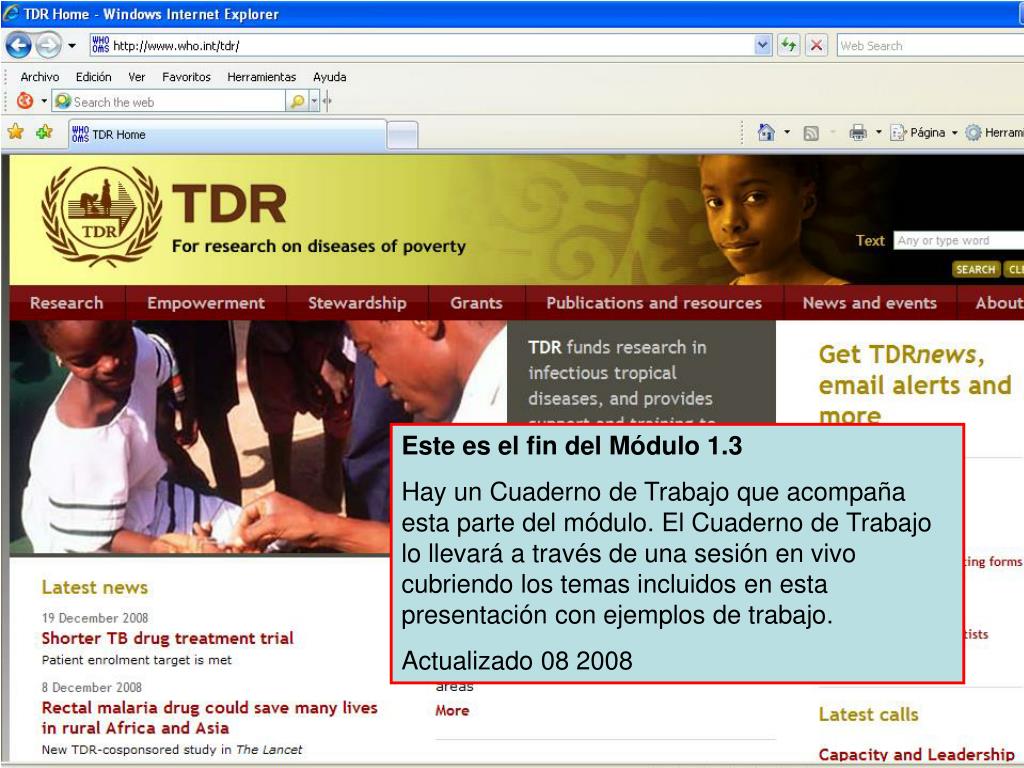Click the site Text search field
Image resolution: width=1024 pixels, height=768 pixels.
959,240
